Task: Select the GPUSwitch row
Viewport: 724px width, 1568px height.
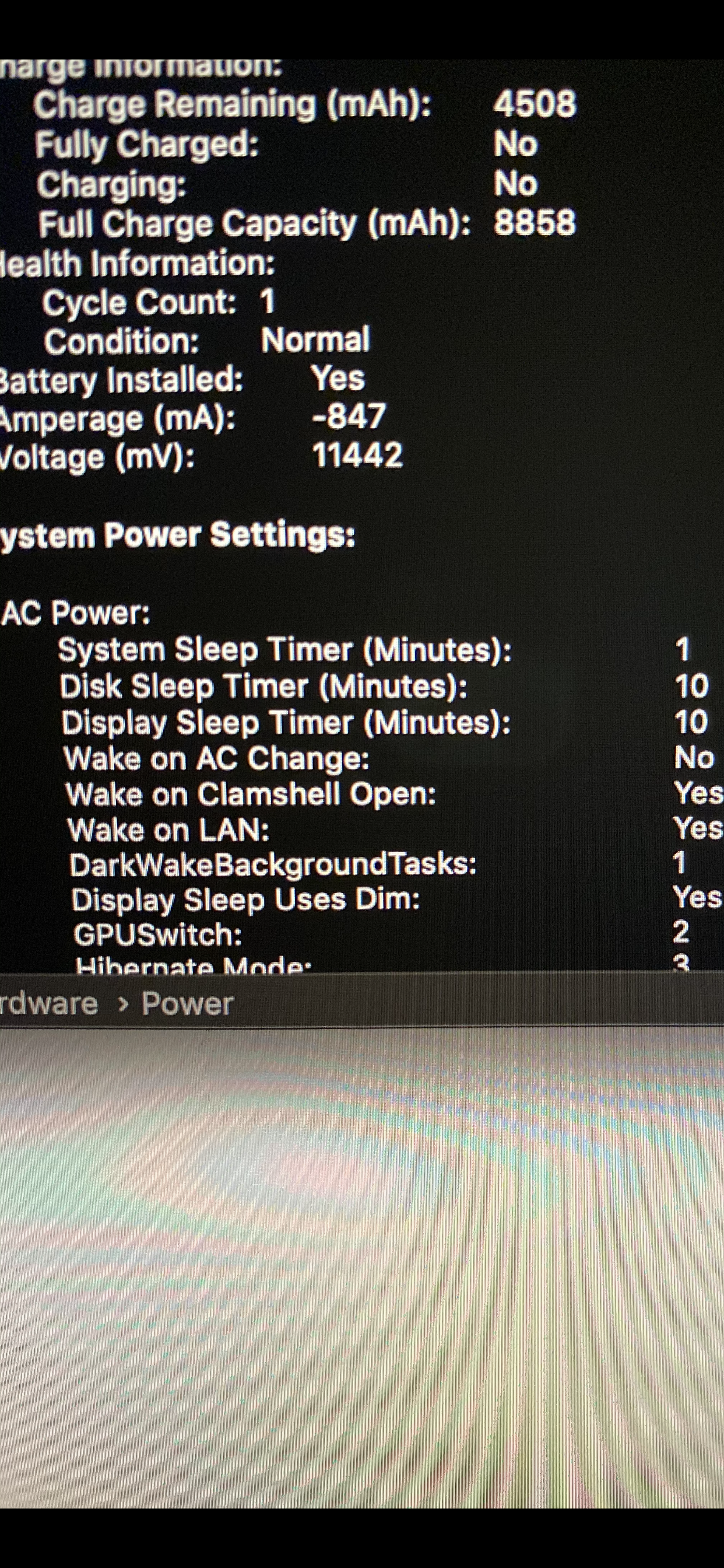Action: [381, 934]
